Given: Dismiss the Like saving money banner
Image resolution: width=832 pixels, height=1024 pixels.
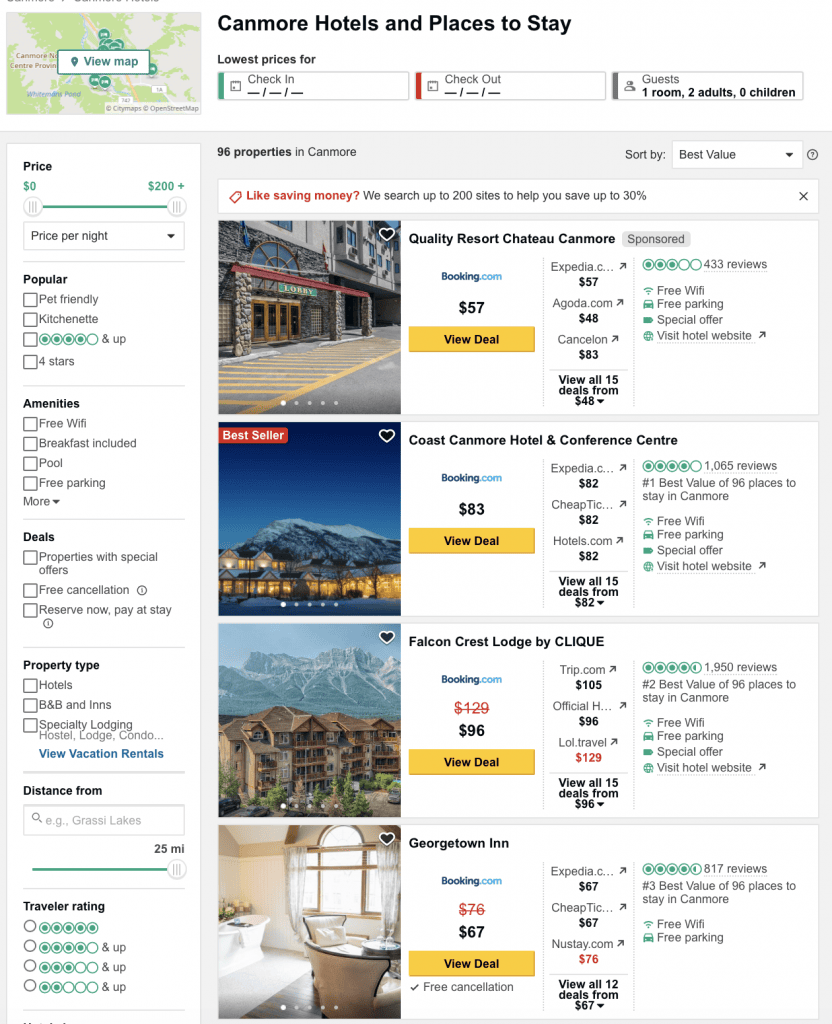Looking at the screenshot, I should click(803, 197).
